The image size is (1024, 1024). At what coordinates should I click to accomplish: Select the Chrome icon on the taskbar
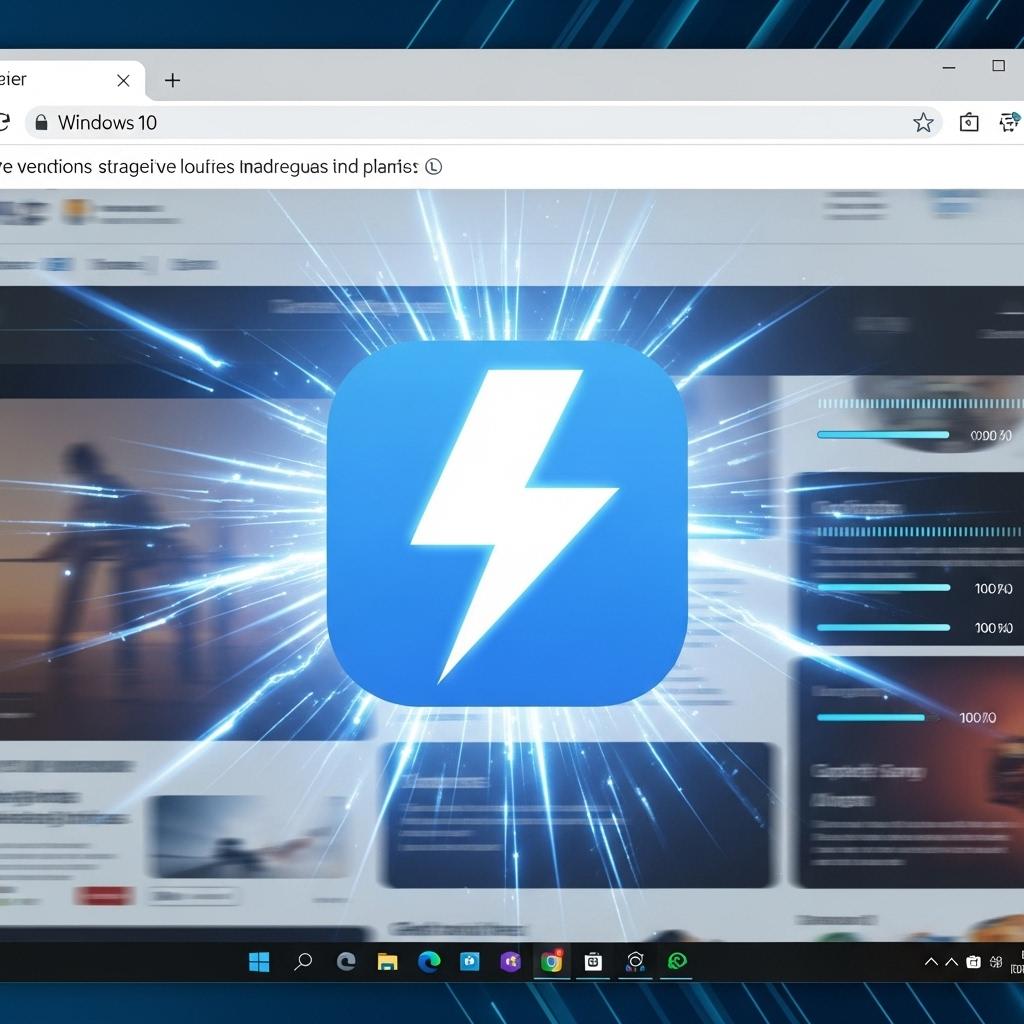pos(550,962)
